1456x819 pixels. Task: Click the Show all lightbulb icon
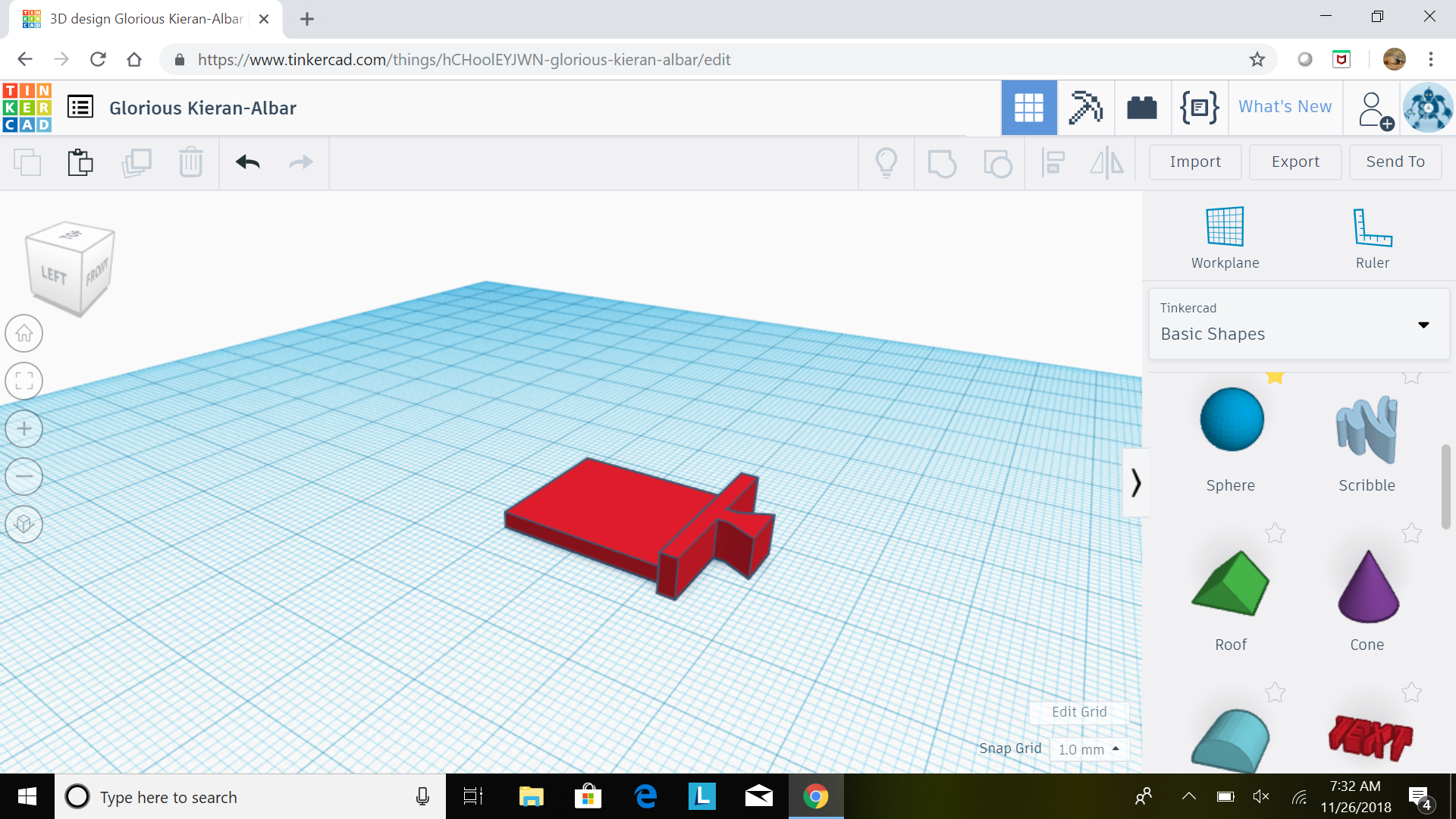(x=886, y=162)
